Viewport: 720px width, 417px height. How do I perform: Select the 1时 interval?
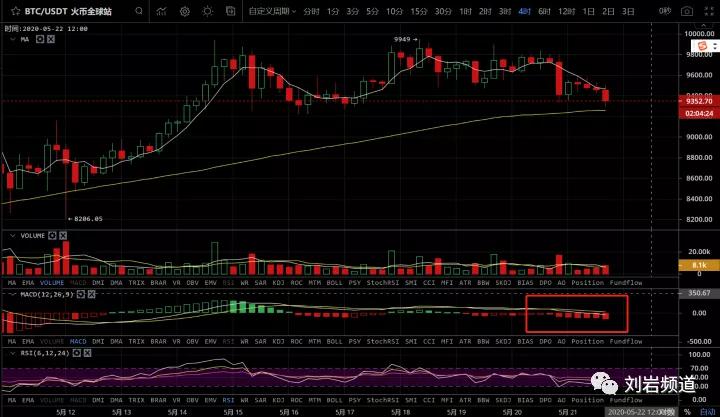point(466,11)
